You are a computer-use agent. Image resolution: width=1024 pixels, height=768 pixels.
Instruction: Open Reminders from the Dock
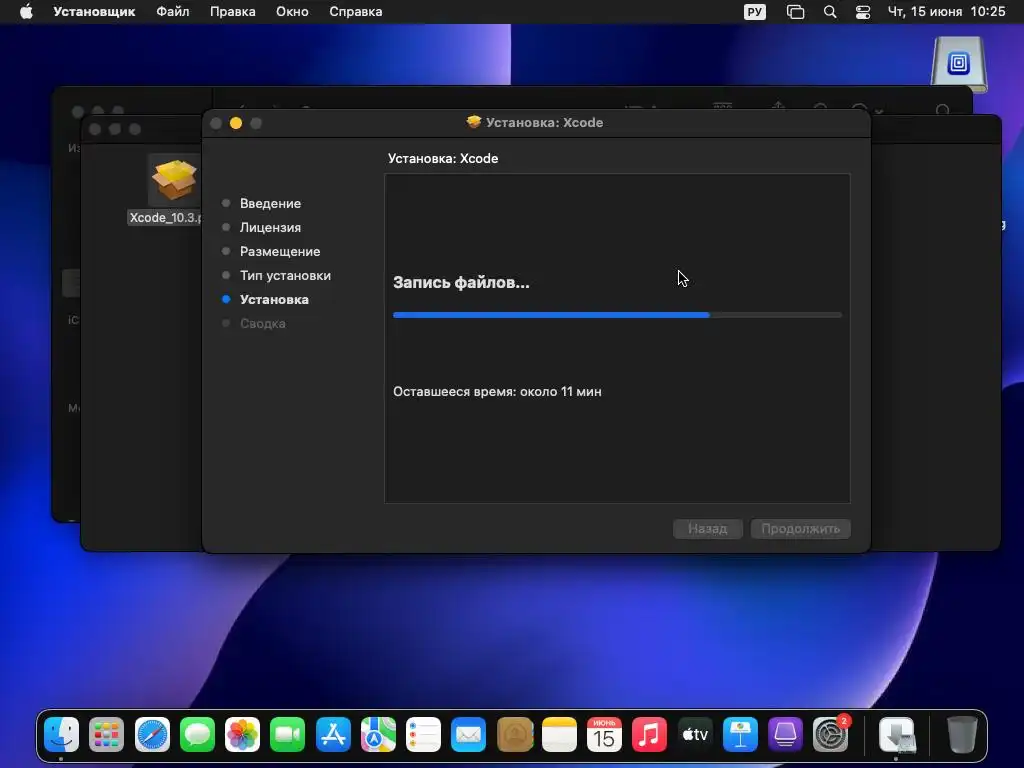[423, 735]
